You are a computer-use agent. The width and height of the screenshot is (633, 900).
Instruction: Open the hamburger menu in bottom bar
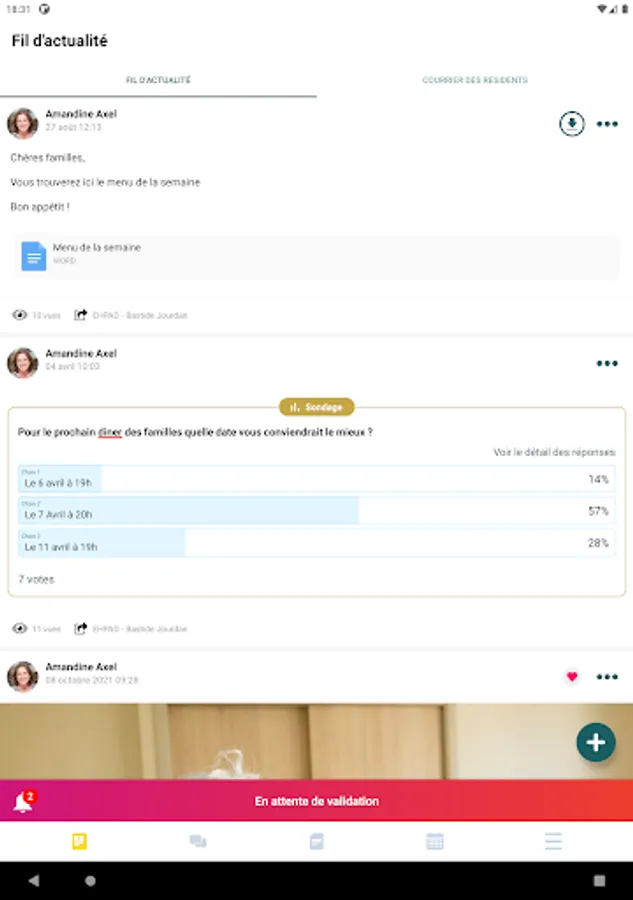click(x=553, y=841)
